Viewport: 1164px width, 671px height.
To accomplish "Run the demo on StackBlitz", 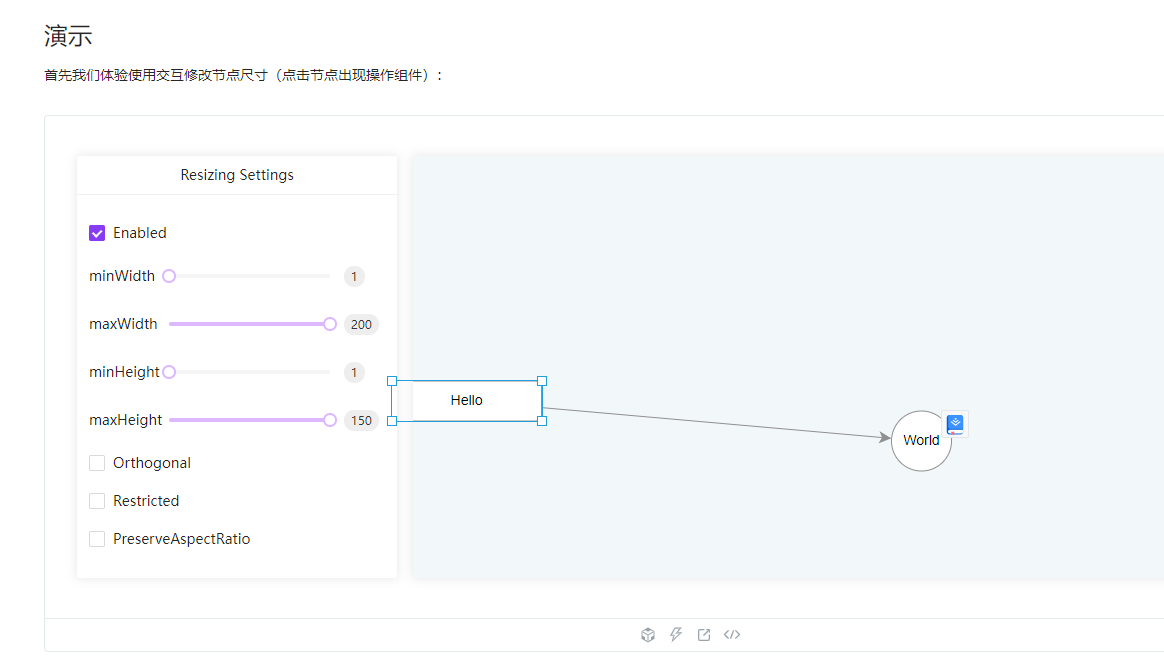I will pos(676,634).
